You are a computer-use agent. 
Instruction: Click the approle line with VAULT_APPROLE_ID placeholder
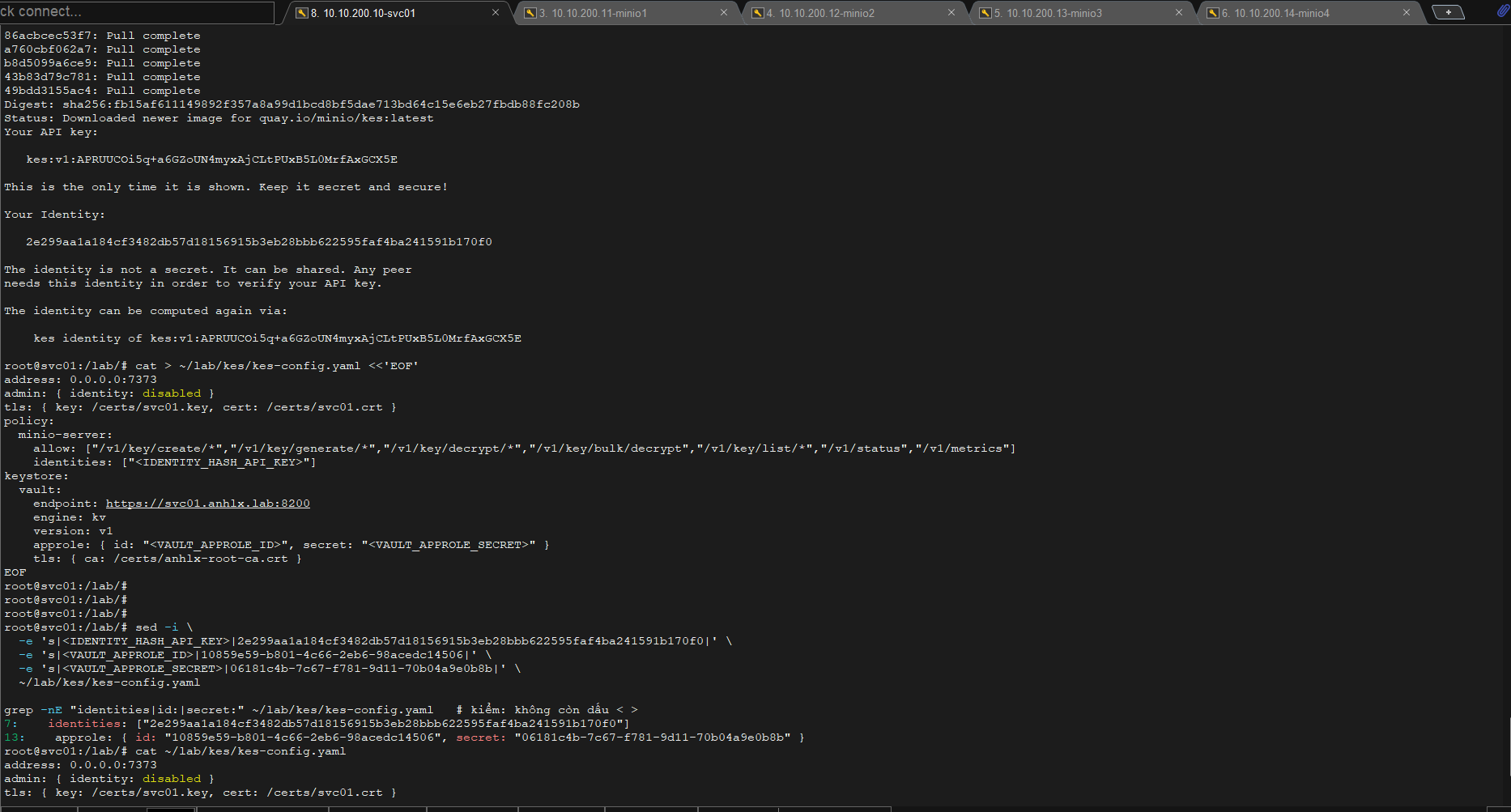[x=292, y=545]
